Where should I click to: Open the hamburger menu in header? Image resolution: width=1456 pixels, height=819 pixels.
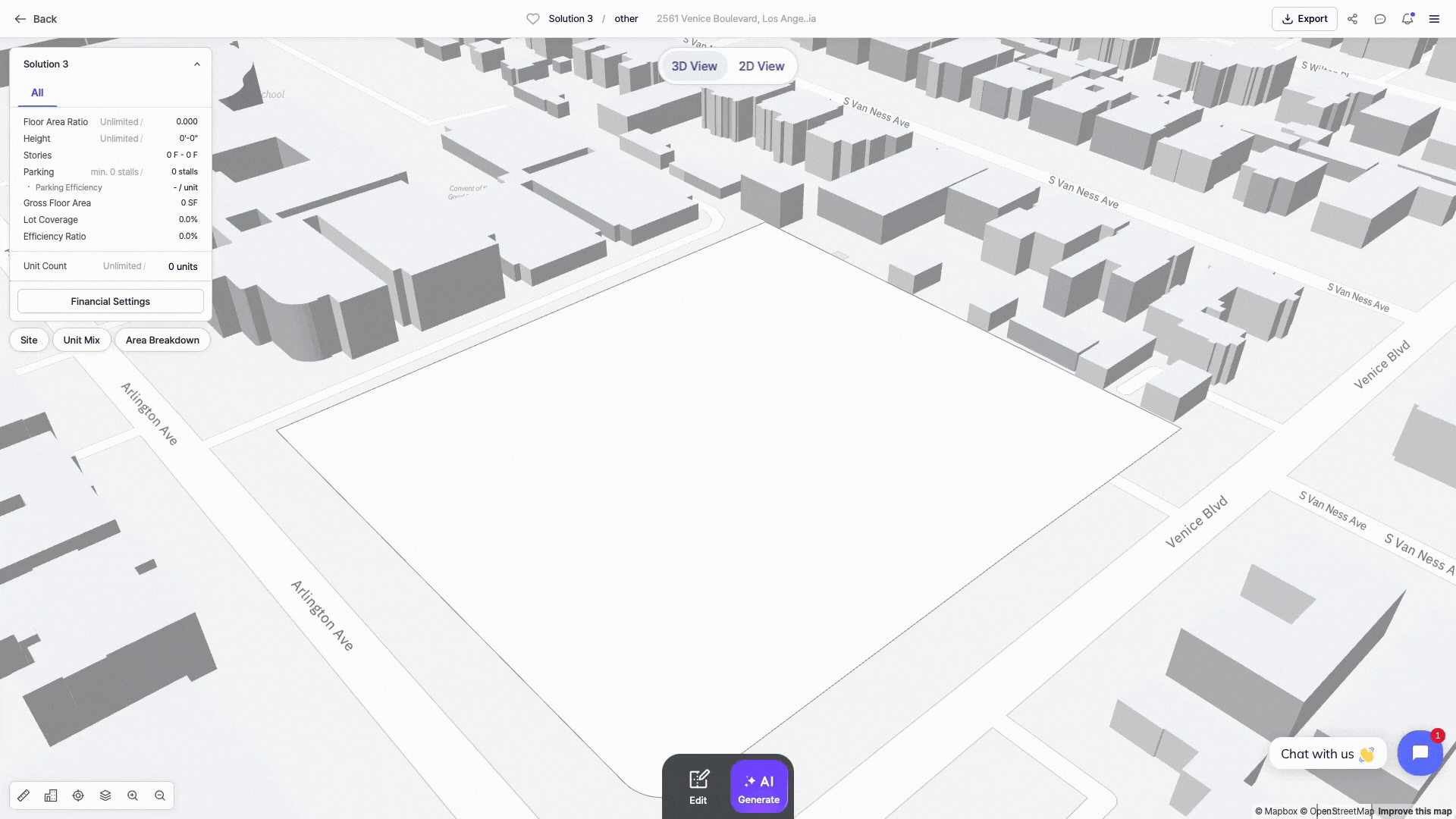(1434, 19)
